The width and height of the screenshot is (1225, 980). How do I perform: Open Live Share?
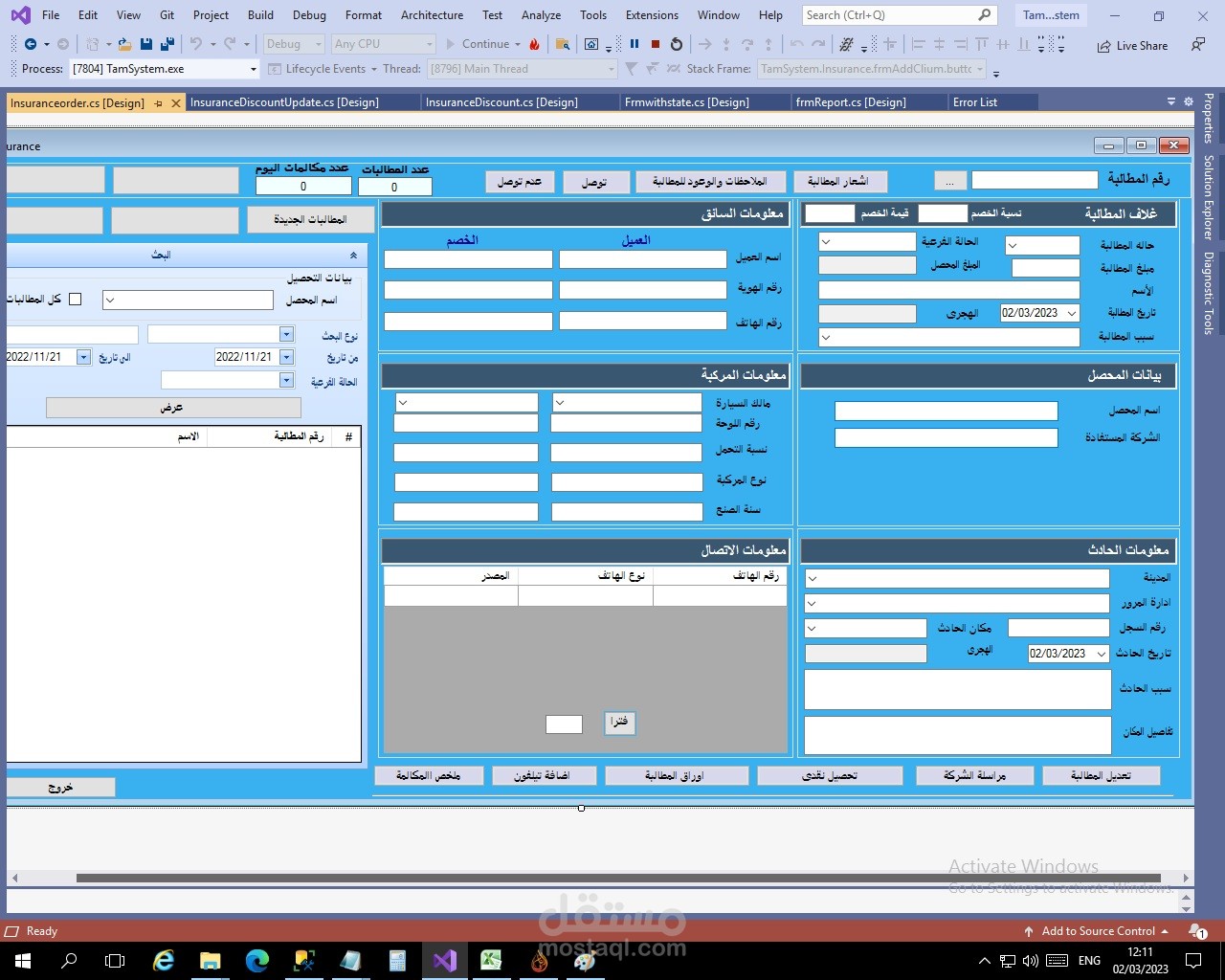[x=1132, y=45]
